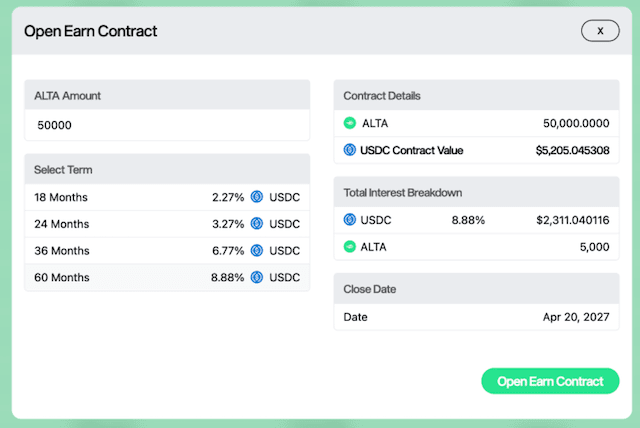Click the $5,205.045308 contract value
This screenshot has height=428, width=640.
[x=572, y=151]
